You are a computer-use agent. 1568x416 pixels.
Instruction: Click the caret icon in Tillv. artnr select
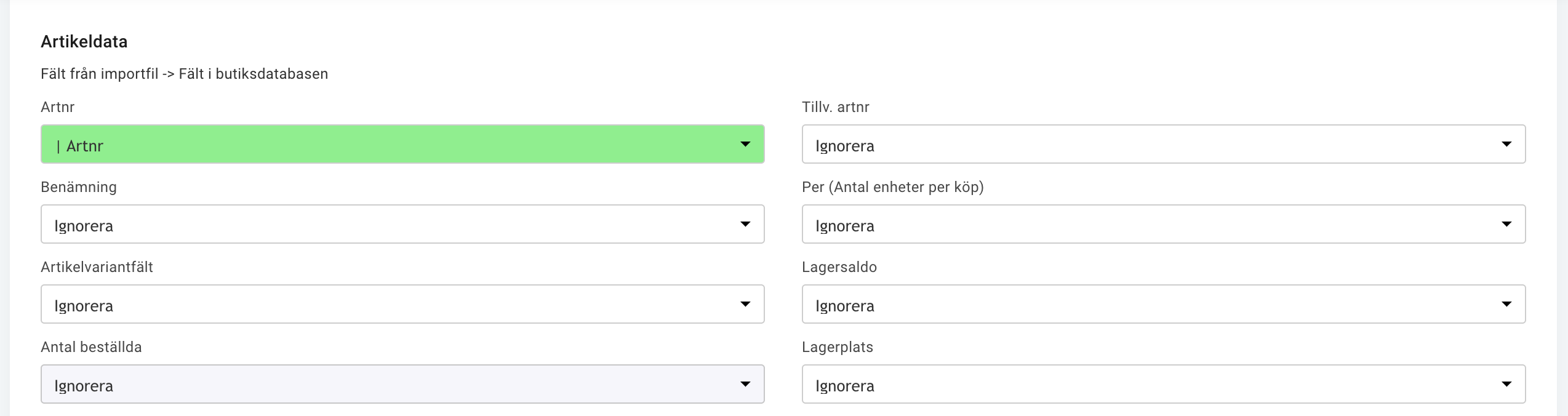pyautogui.click(x=1506, y=144)
